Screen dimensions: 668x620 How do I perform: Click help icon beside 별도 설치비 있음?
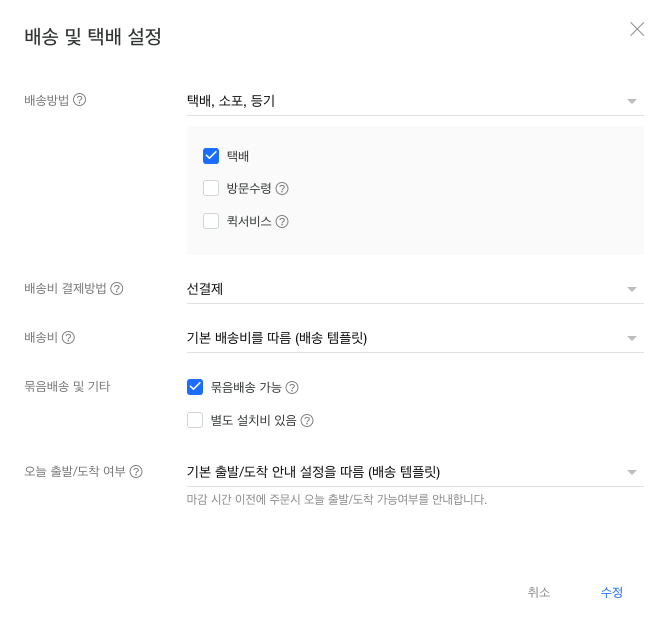(x=307, y=420)
